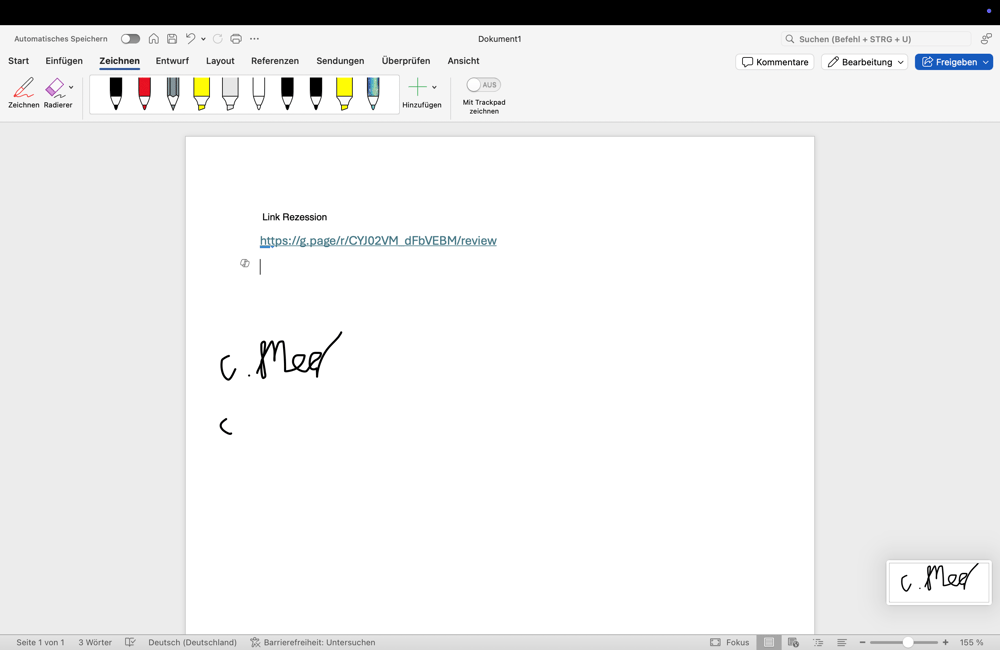Select the Radierer eraser tool

pyautogui.click(x=56, y=92)
